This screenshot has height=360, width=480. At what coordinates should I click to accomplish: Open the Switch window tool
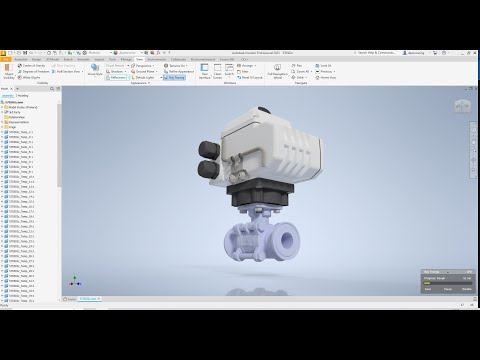[x=229, y=71]
